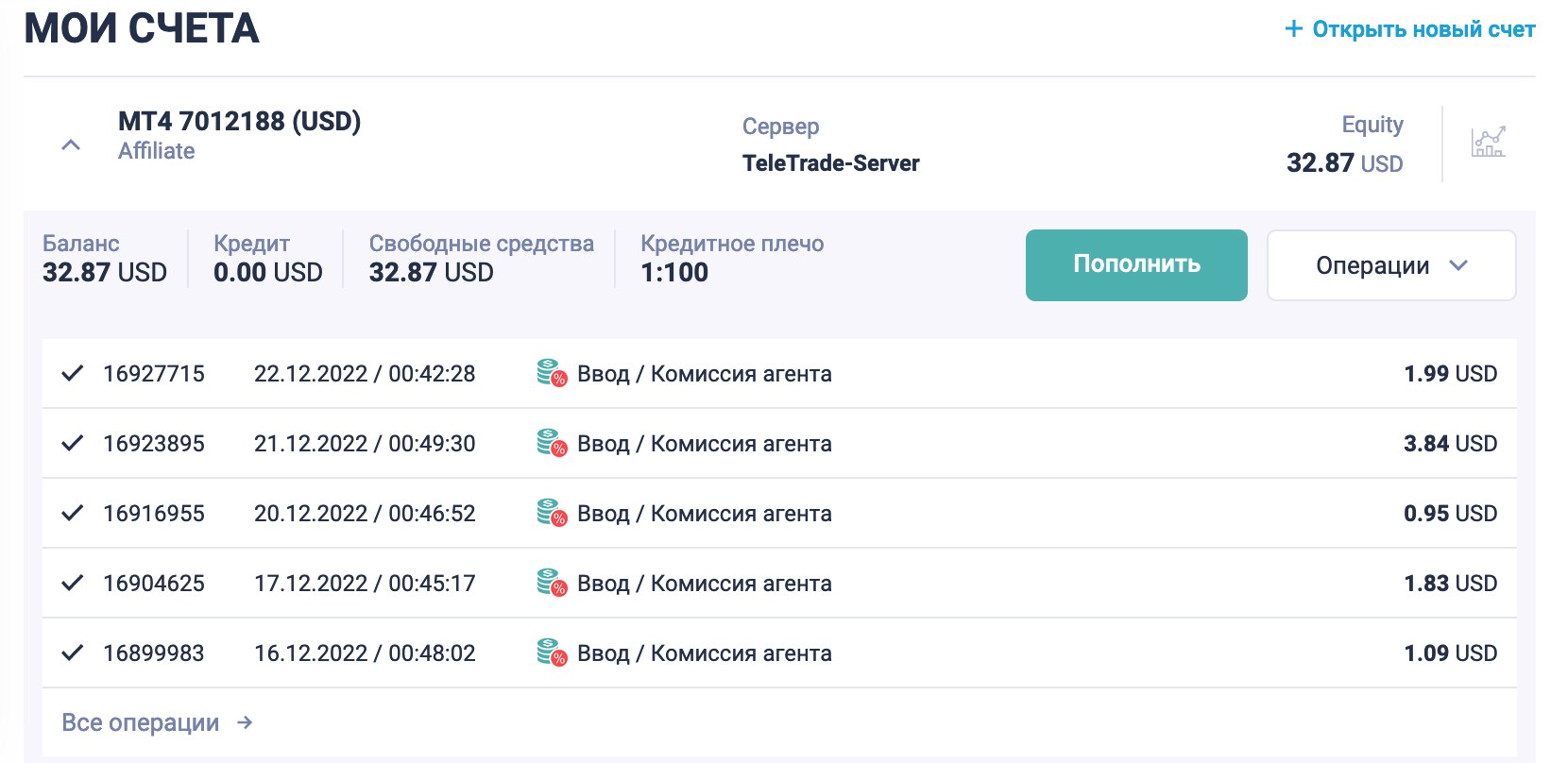Click the 0.95 USD amount
Viewport: 1568px width, 763px height.
pyautogui.click(x=1451, y=514)
